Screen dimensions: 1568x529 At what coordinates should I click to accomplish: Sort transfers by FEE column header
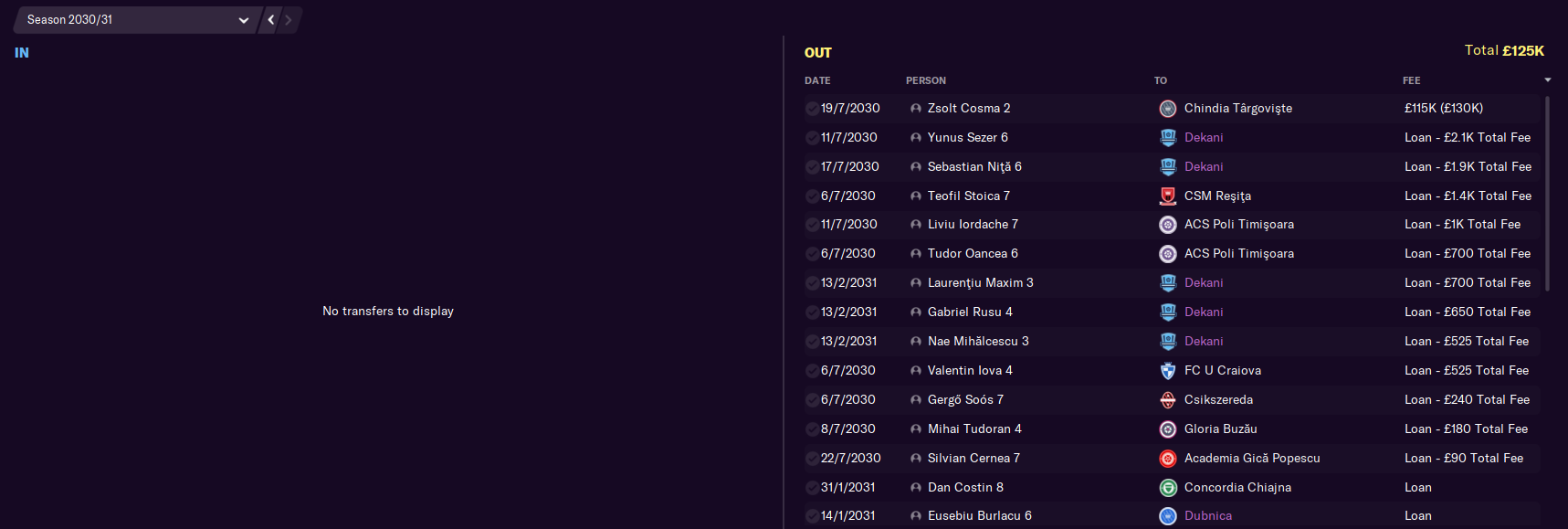tap(1411, 80)
